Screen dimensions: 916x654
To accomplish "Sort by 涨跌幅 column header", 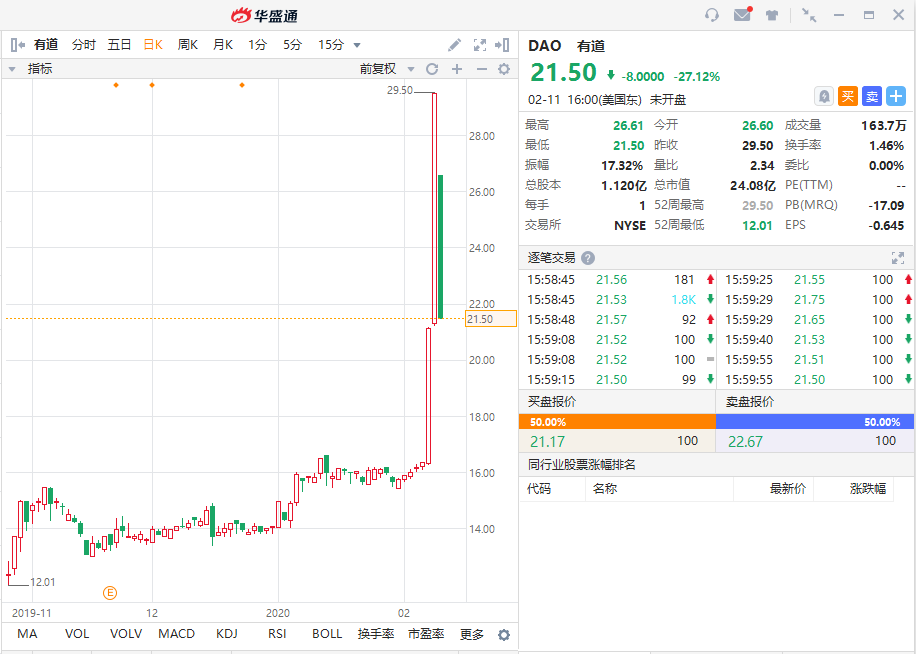I will pyautogui.click(x=868, y=489).
